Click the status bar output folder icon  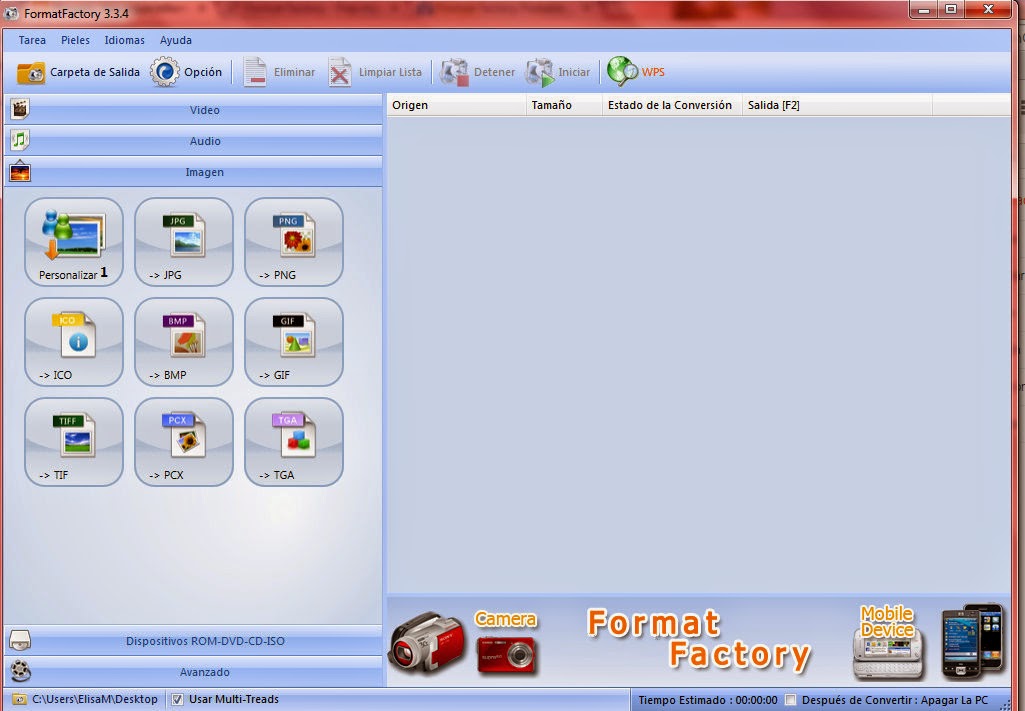pyautogui.click(x=20, y=699)
